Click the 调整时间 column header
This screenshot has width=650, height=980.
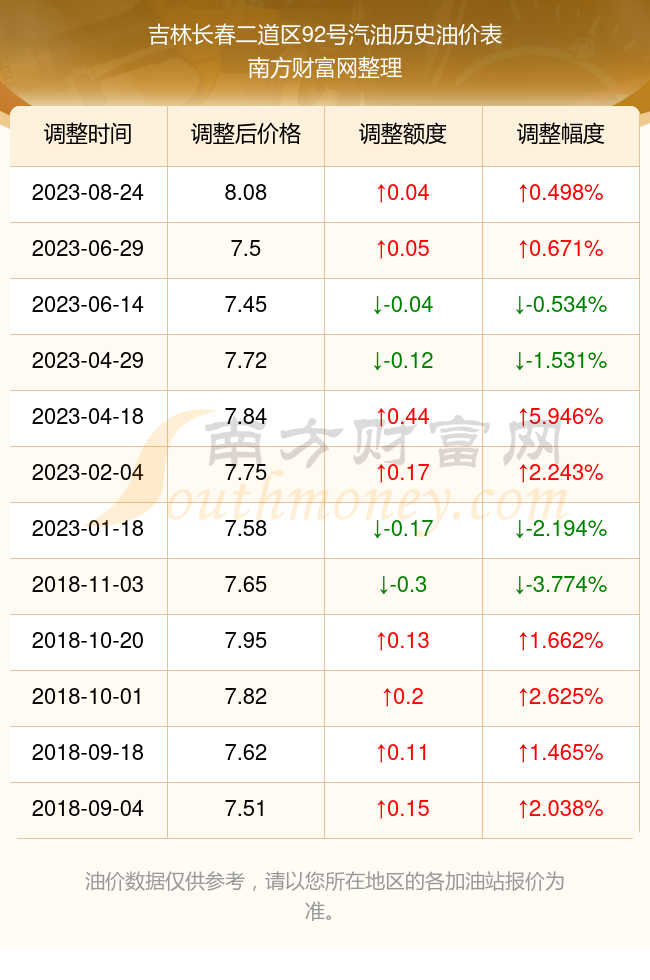click(88, 134)
